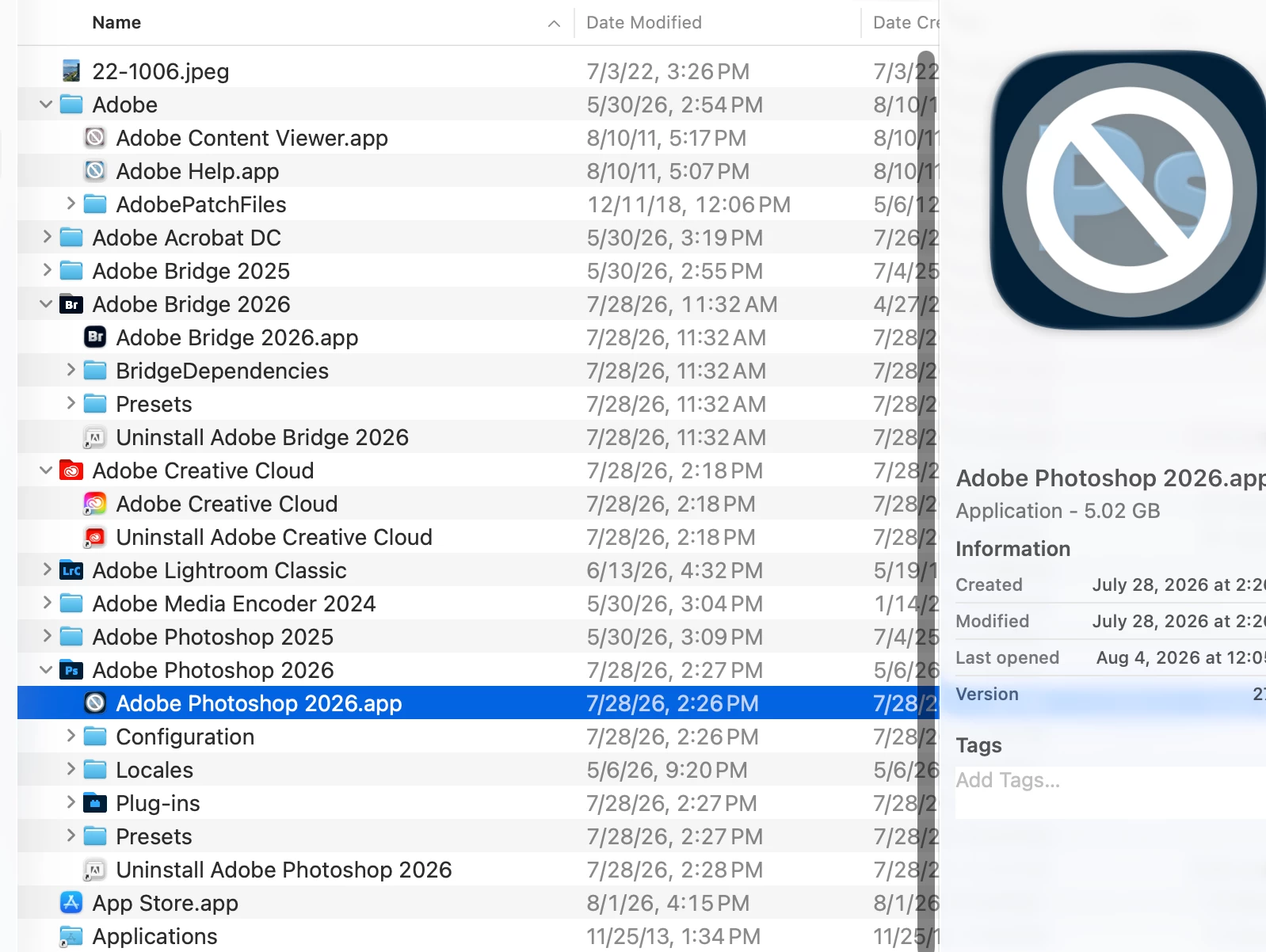Select the Uninstall Adobe Photoshop 2026 name
The height and width of the screenshot is (952, 1266).
[284, 870]
